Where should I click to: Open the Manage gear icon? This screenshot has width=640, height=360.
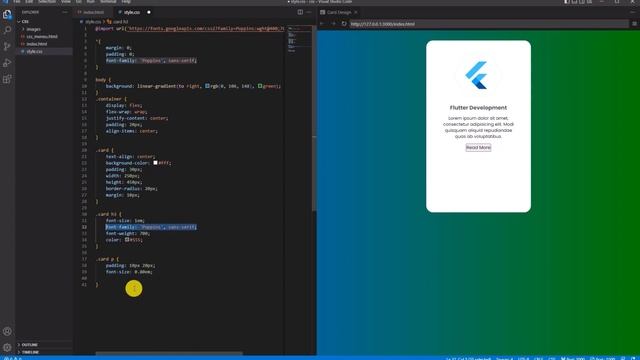tap(7, 347)
